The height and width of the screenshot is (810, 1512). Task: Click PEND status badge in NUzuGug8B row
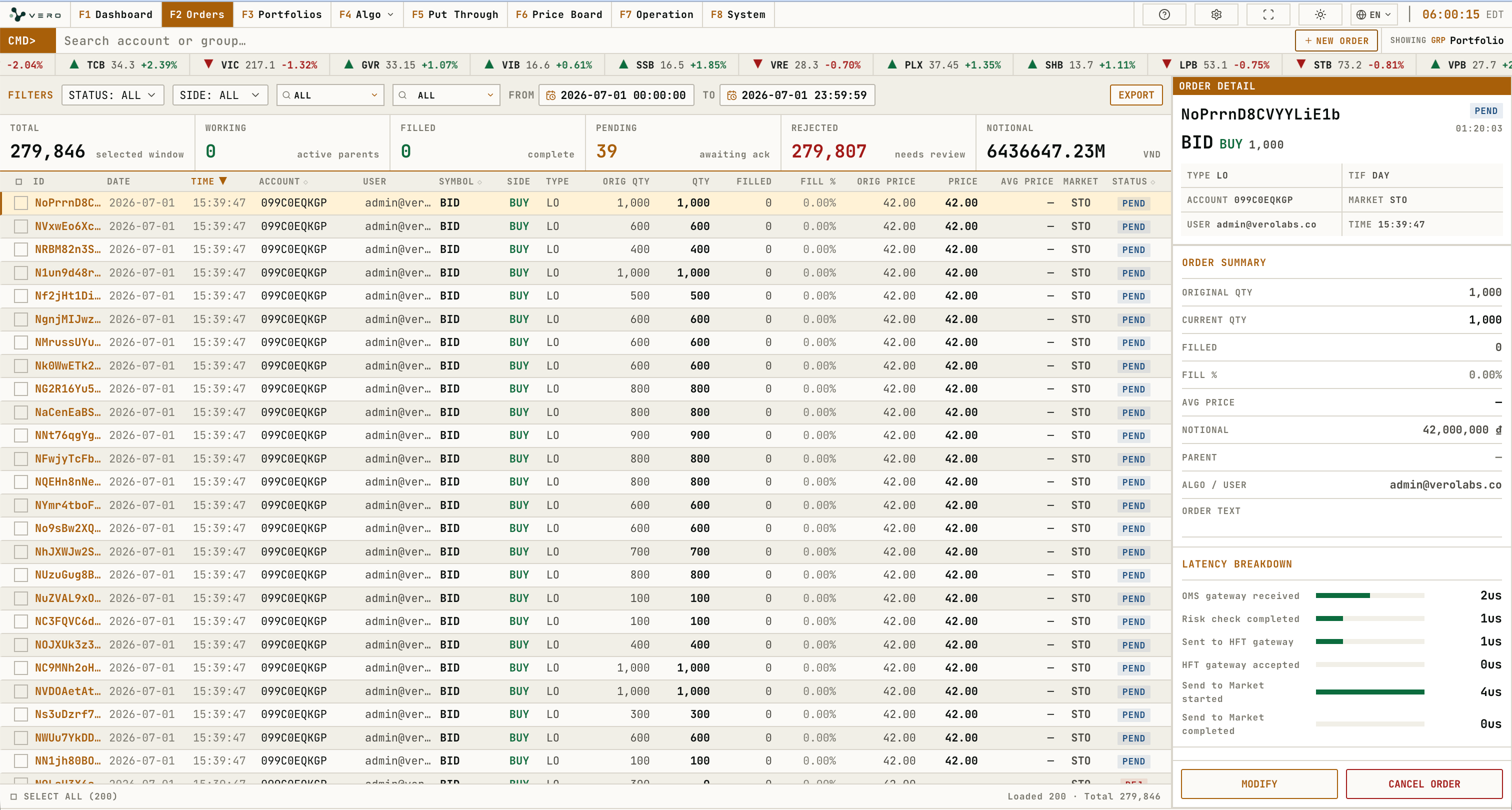coord(1133,575)
